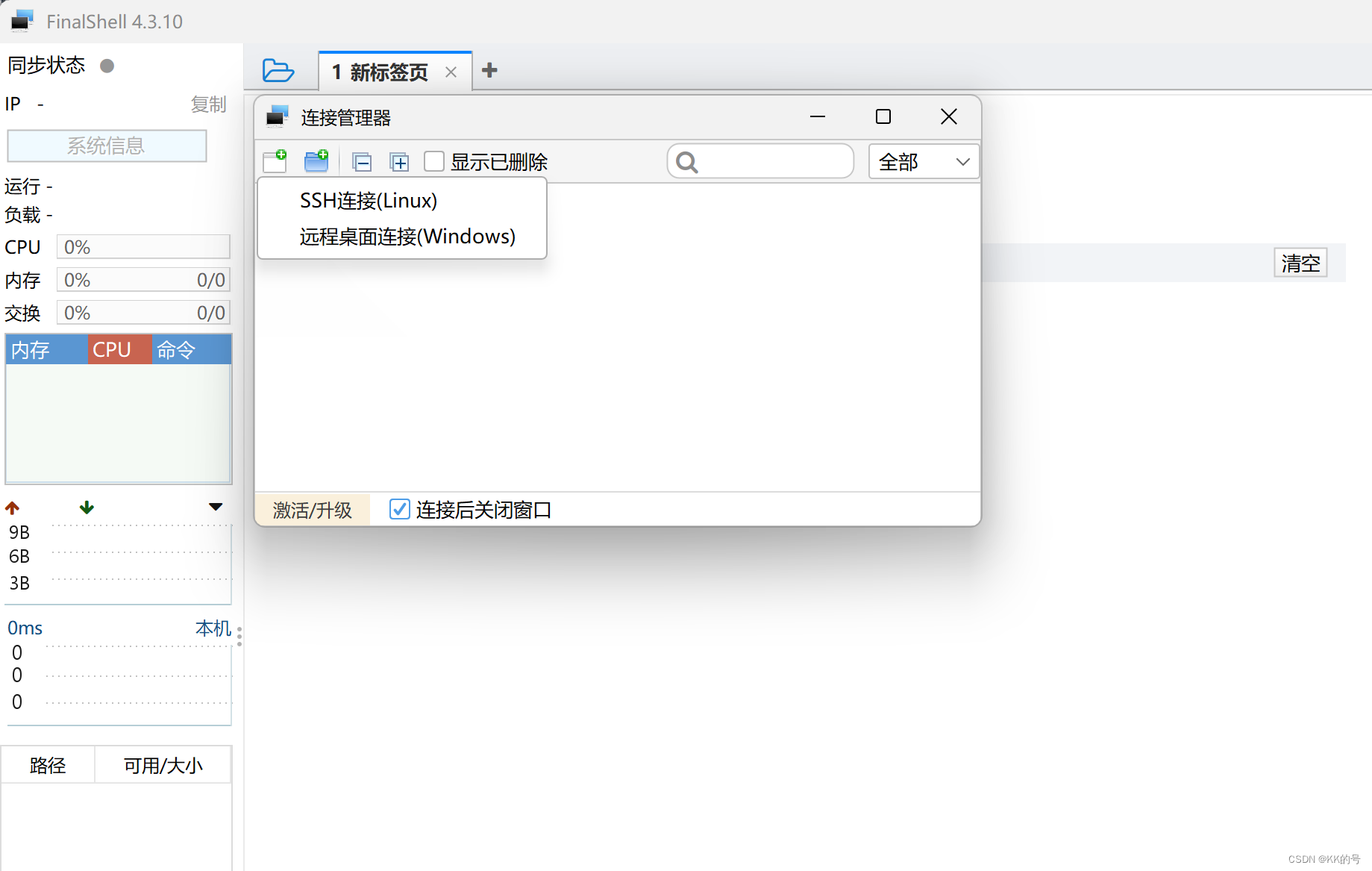Click the 交换 usage progress bar
Viewport: 1372px width, 871px height.
pos(143,313)
